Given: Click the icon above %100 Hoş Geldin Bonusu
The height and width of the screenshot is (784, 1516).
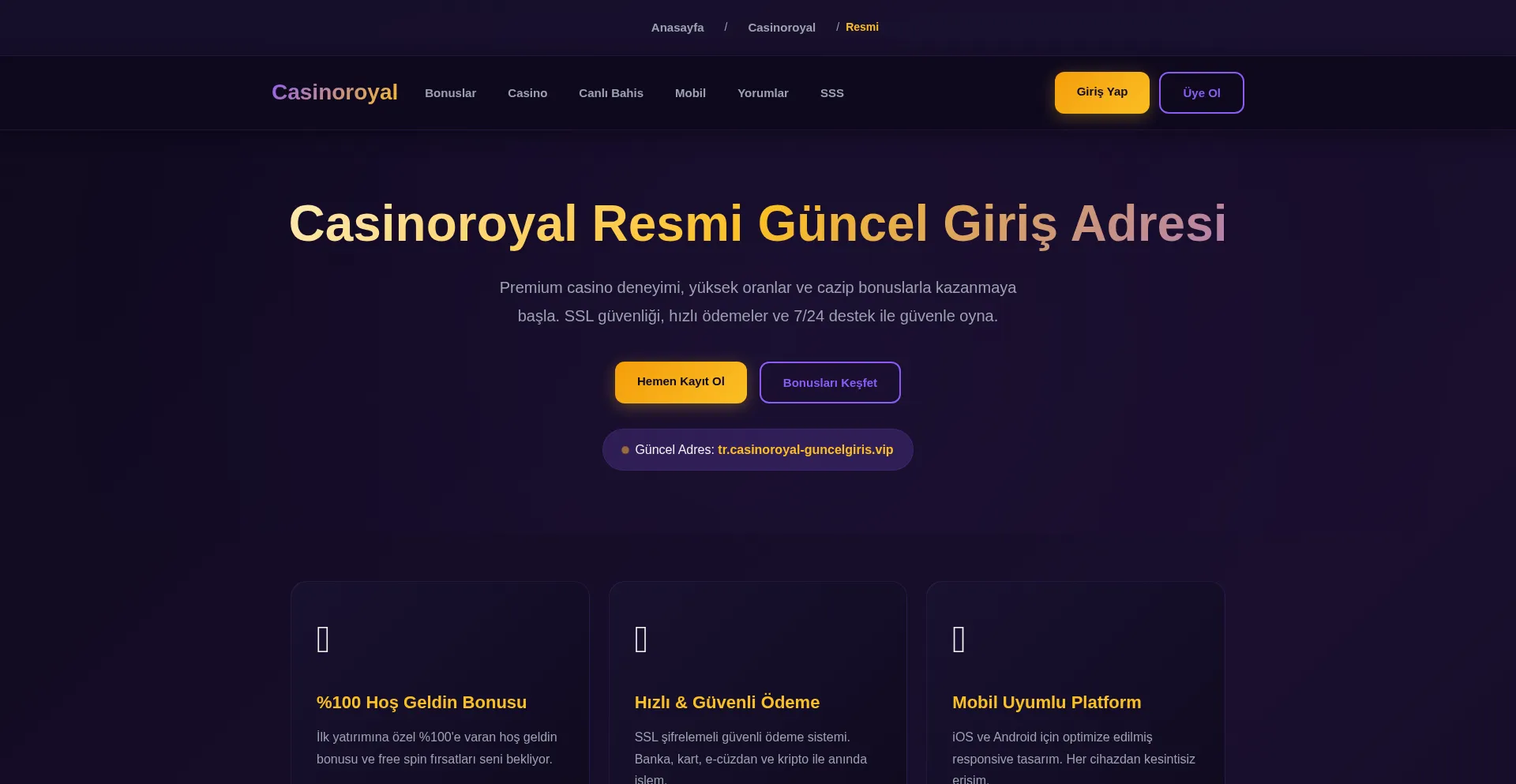Looking at the screenshot, I should click(x=323, y=640).
